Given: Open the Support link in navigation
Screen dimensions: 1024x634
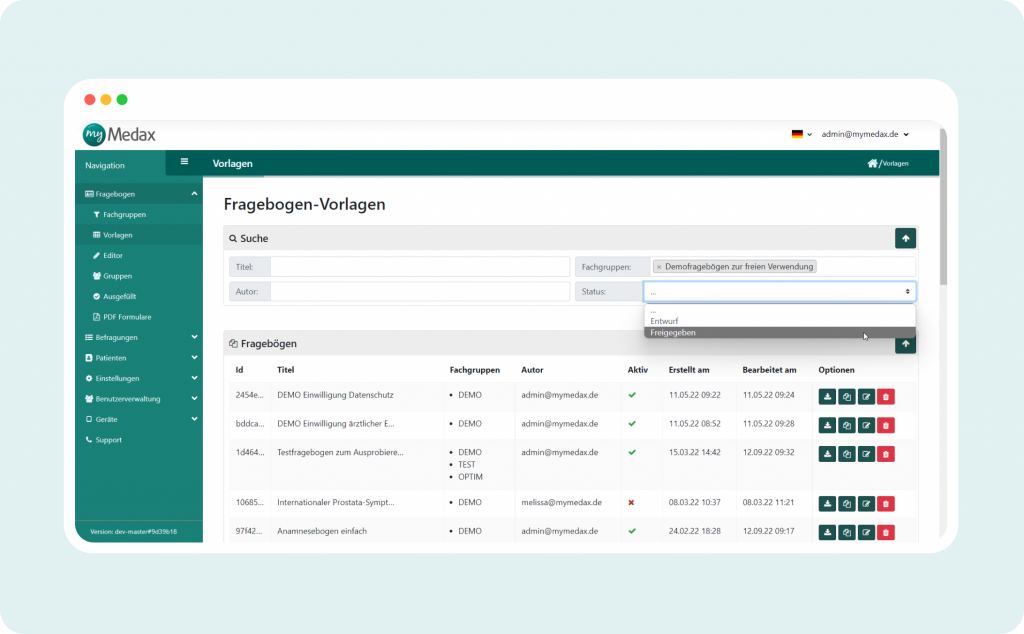Looking at the screenshot, I should point(108,440).
